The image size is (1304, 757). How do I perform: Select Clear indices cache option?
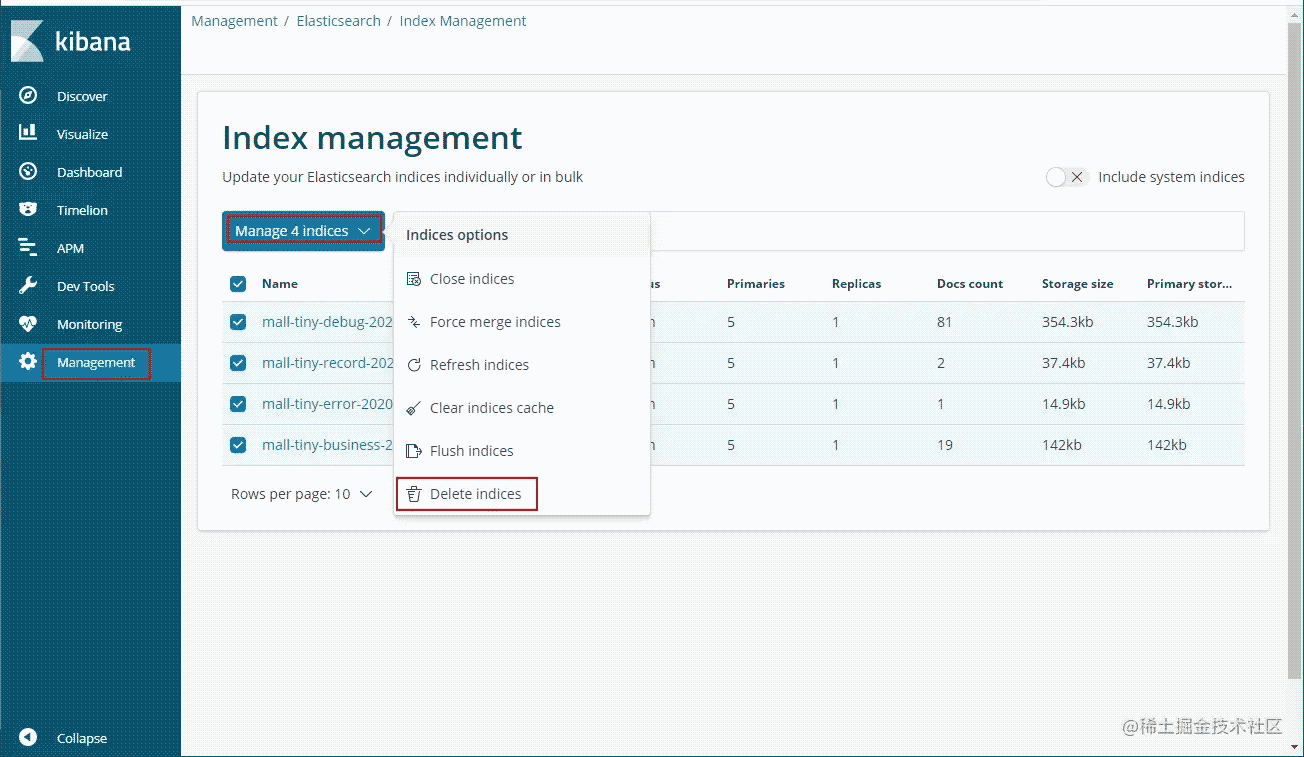[x=491, y=408]
